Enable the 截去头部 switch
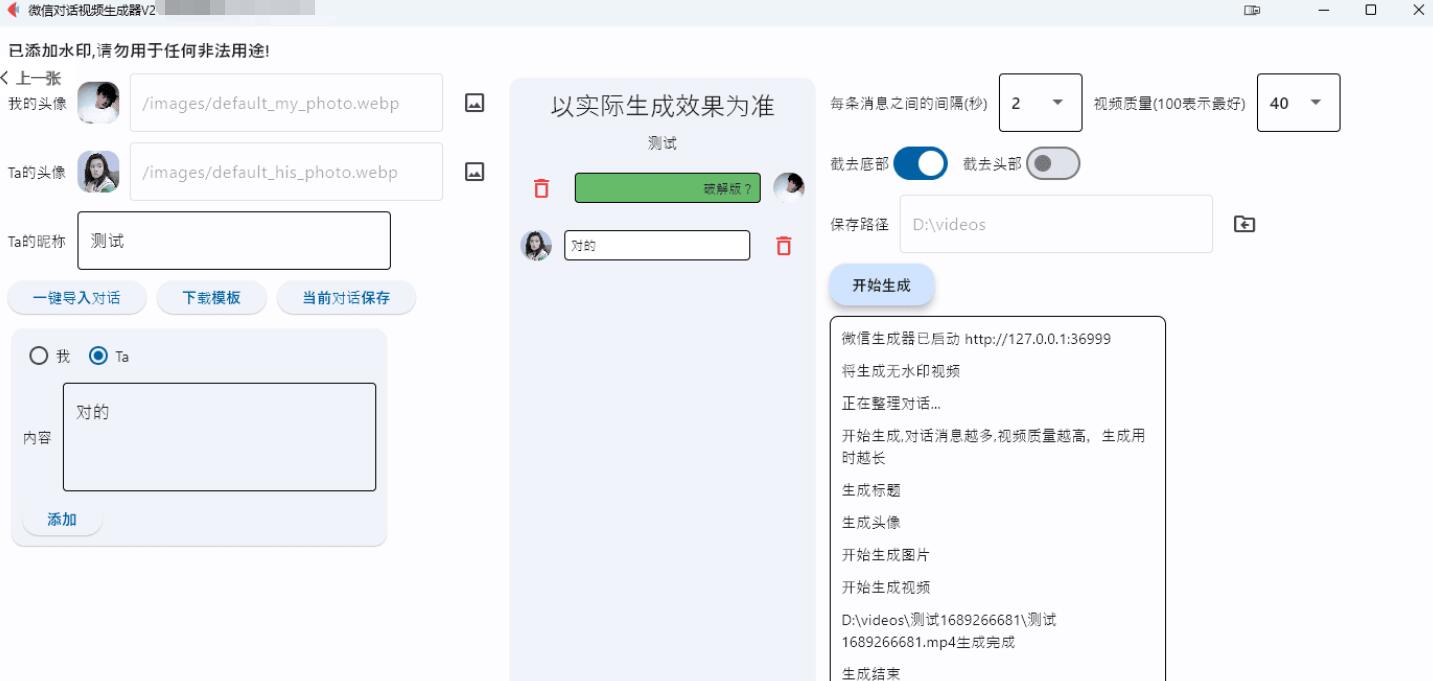Viewport: 1433px width, 681px height. (1053, 164)
